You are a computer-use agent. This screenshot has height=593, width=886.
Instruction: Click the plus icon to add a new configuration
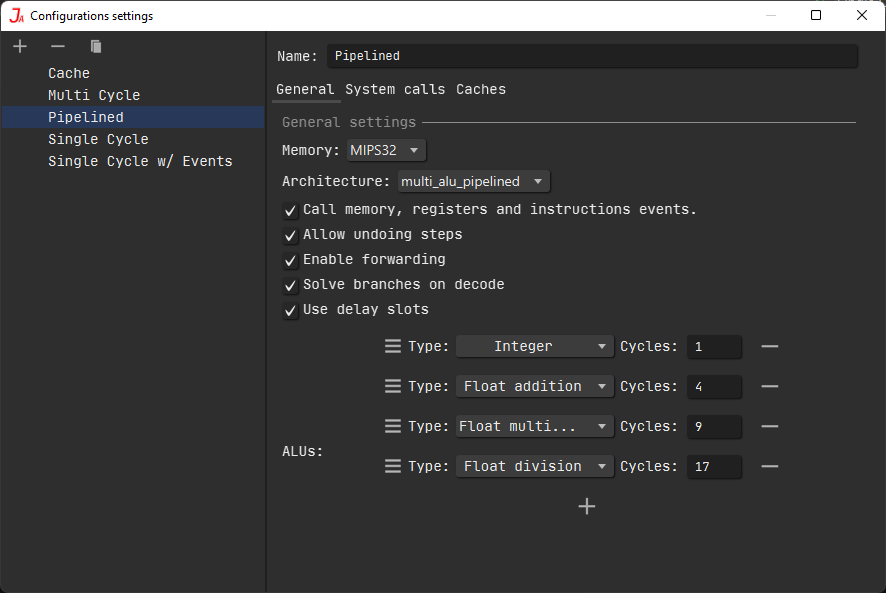19,45
